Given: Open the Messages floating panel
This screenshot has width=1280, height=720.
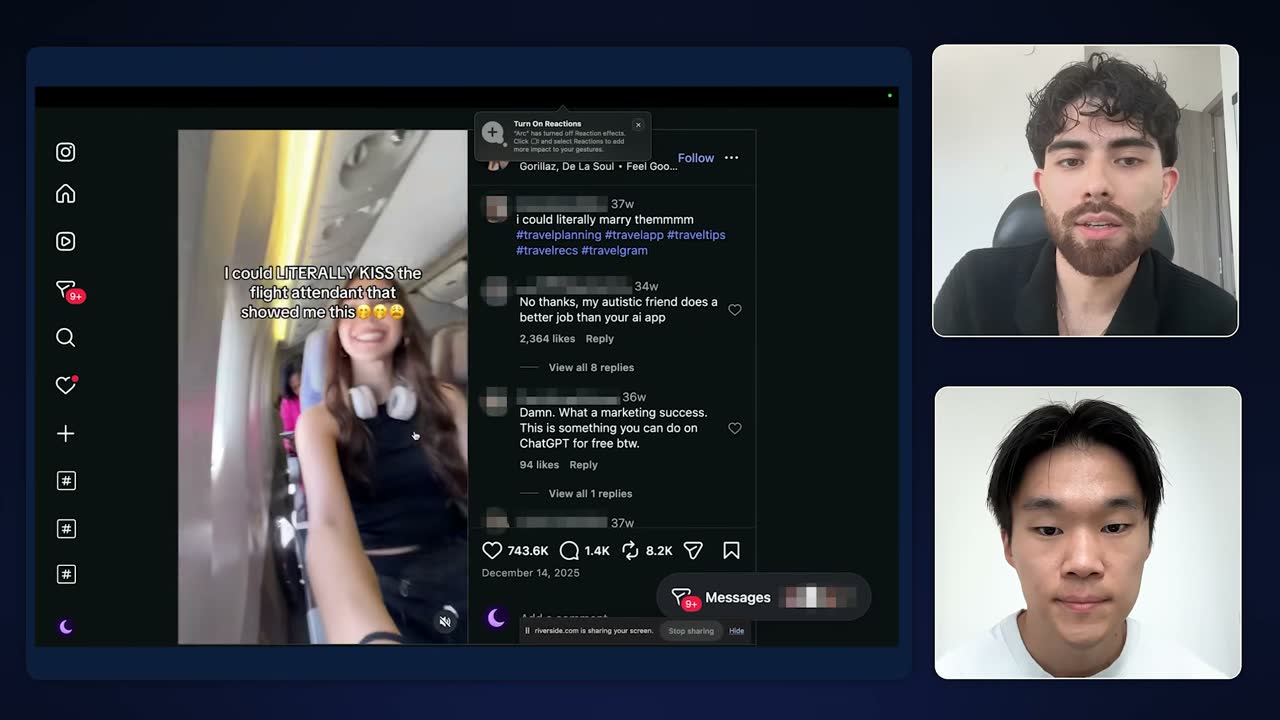Looking at the screenshot, I should (x=764, y=597).
